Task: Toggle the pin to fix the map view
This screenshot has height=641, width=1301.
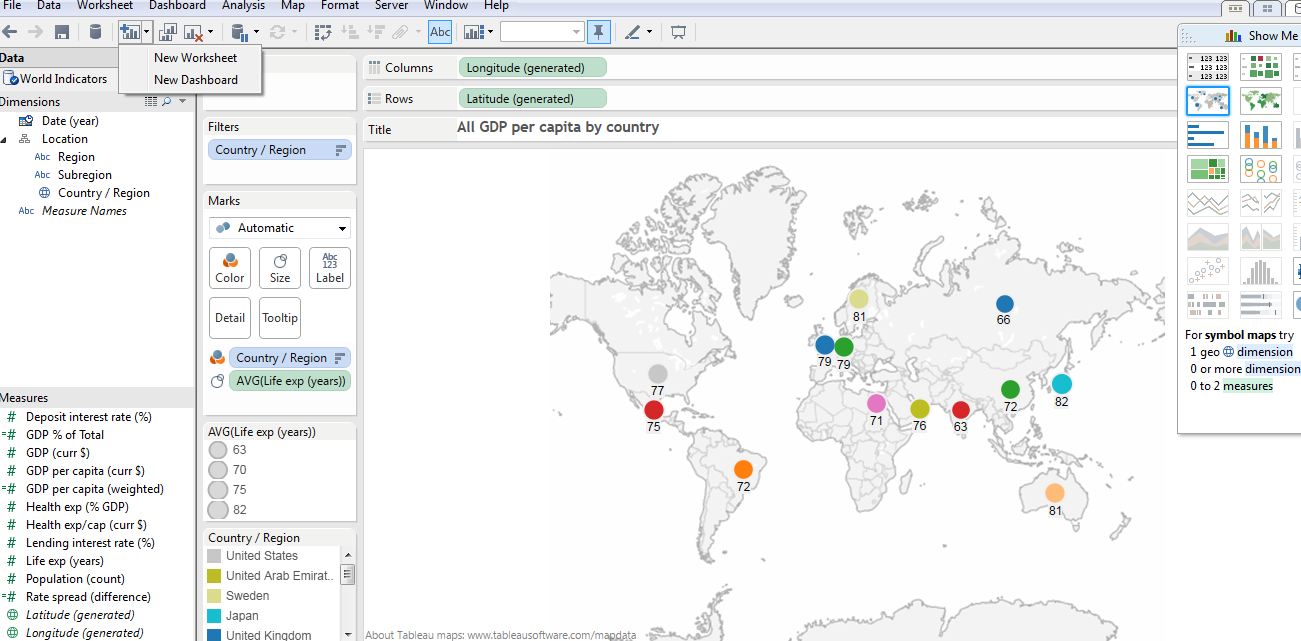Action: click(598, 31)
